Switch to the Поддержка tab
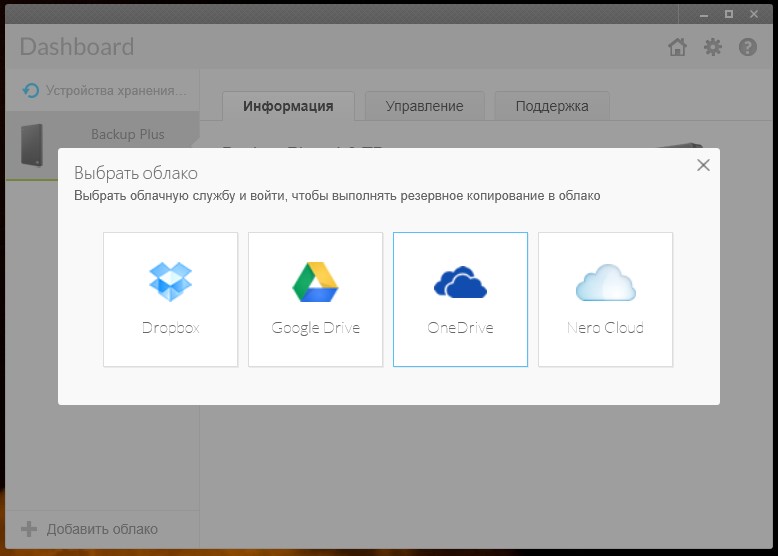Screen dimensions: 778x556 click(x=552, y=106)
